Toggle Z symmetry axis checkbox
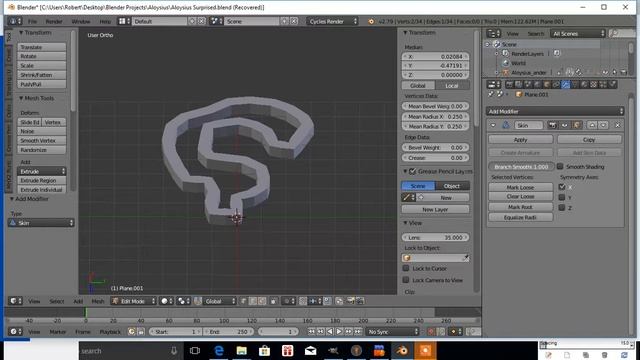 coord(562,207)
